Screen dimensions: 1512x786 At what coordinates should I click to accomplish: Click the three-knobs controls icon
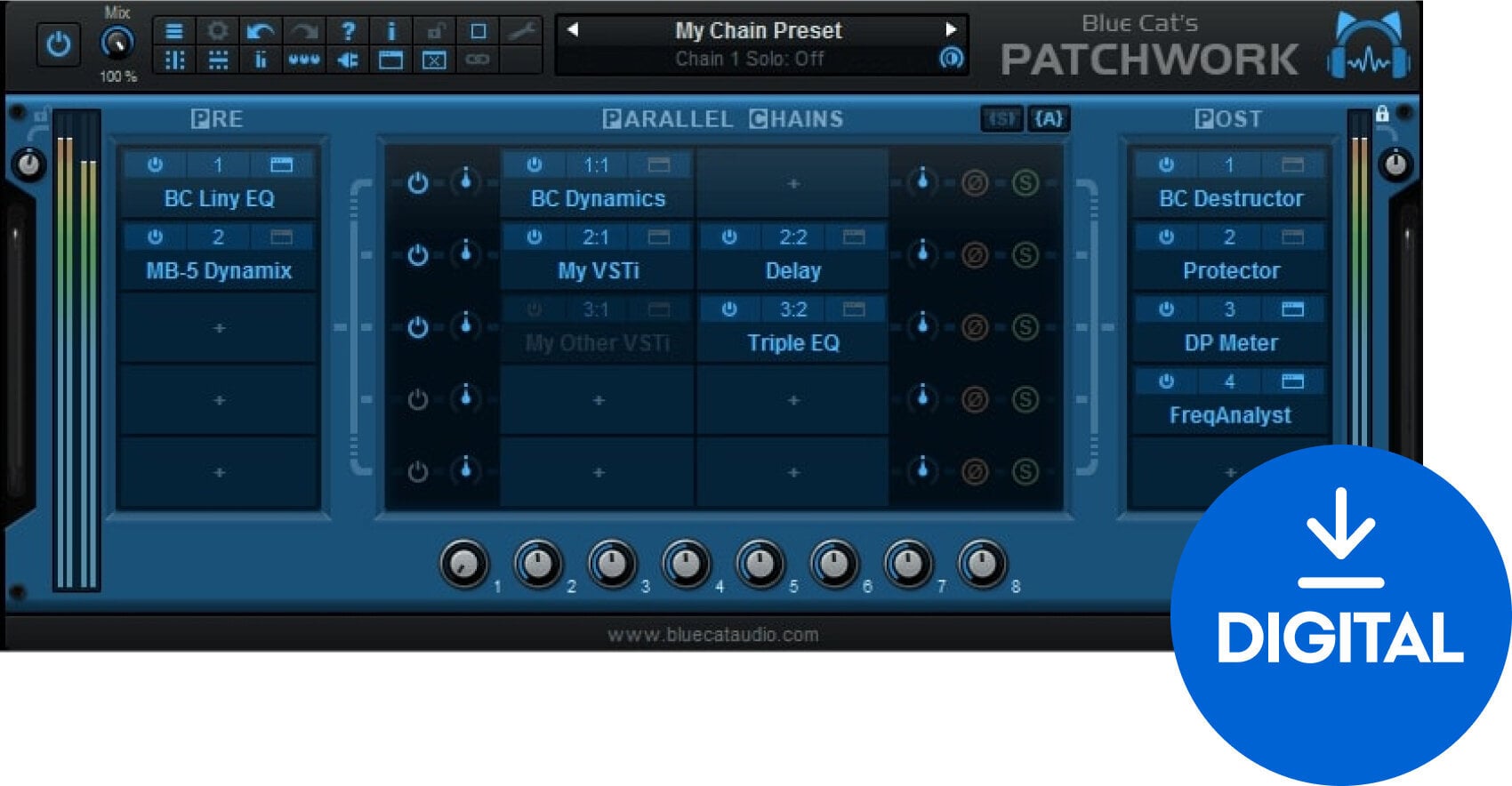304,60
